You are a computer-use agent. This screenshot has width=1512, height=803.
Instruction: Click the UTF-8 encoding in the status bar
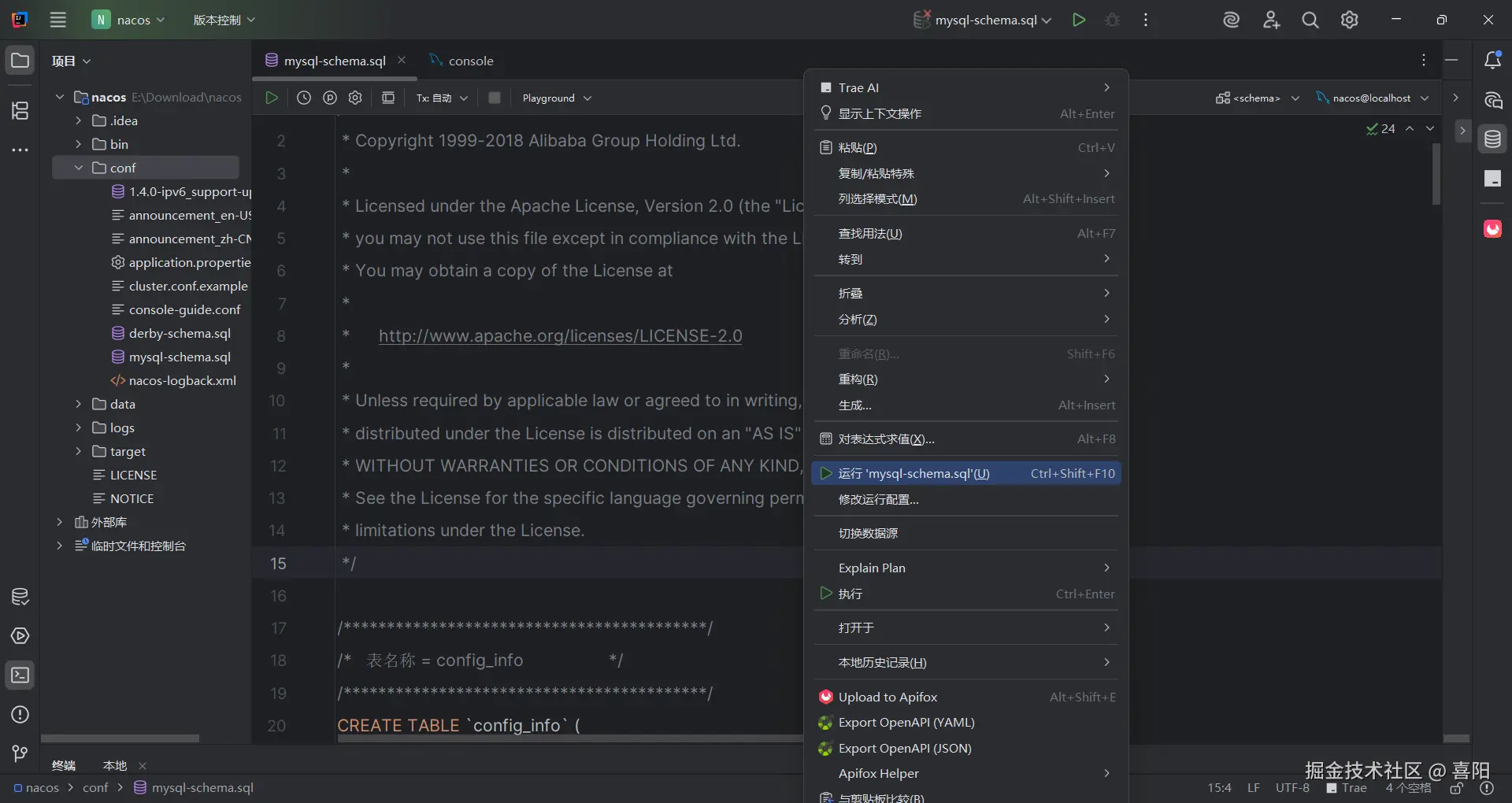(x=1292, y=788)
